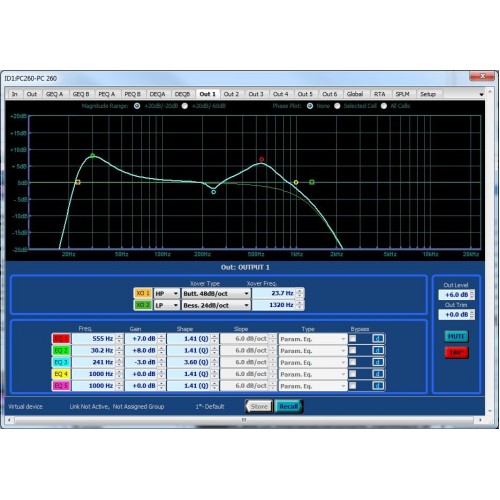Switch to the PEQ B tab
Image resolution: width=500 pixels, height=500 pixels.
[x=132, y=94]
